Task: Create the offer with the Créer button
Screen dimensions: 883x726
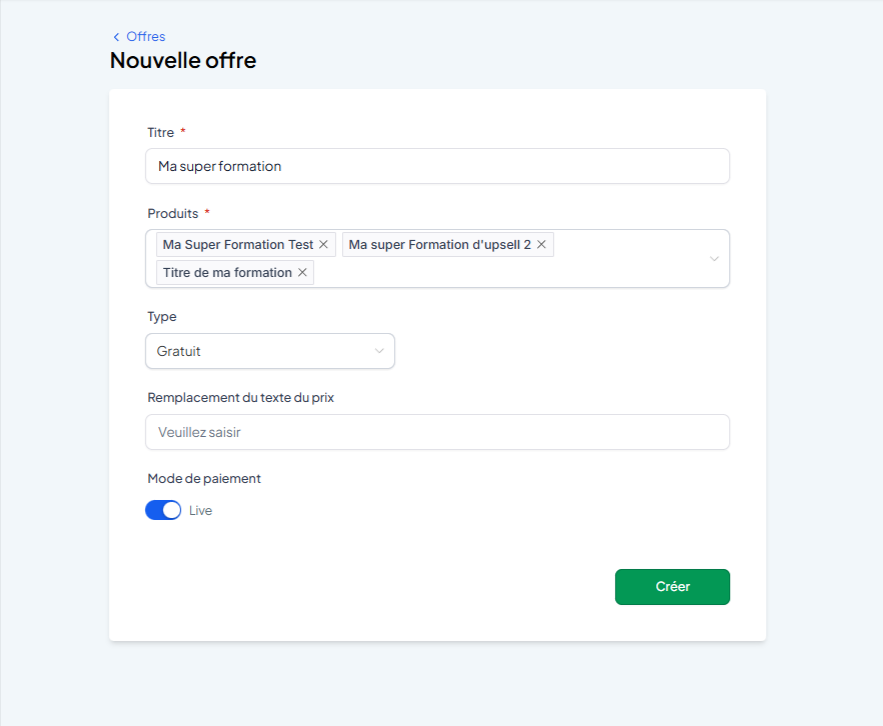Action: tap(672, 587)
